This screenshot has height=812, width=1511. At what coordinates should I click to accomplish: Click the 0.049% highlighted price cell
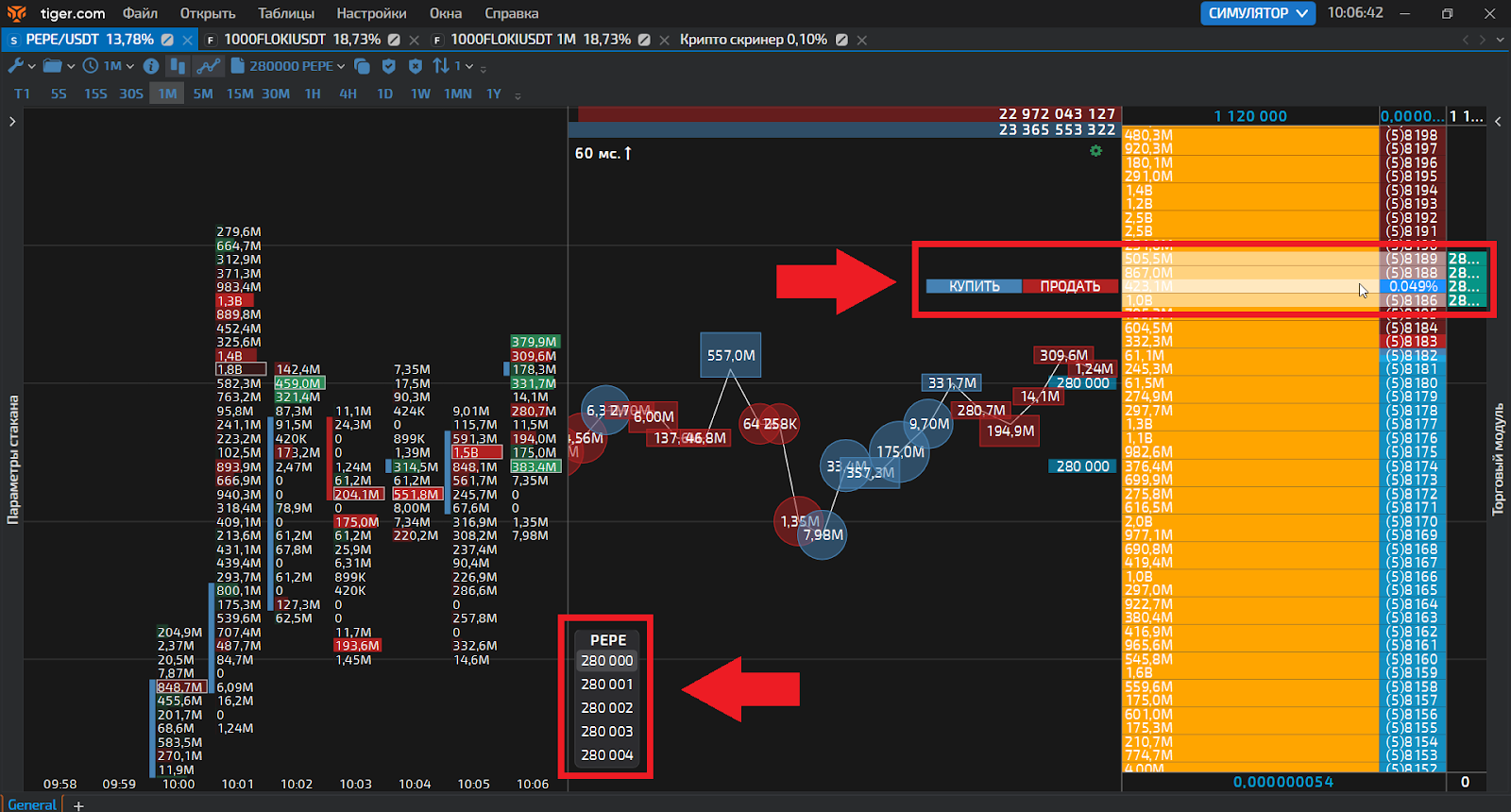pyautogui.click(x=1413, y=286)
